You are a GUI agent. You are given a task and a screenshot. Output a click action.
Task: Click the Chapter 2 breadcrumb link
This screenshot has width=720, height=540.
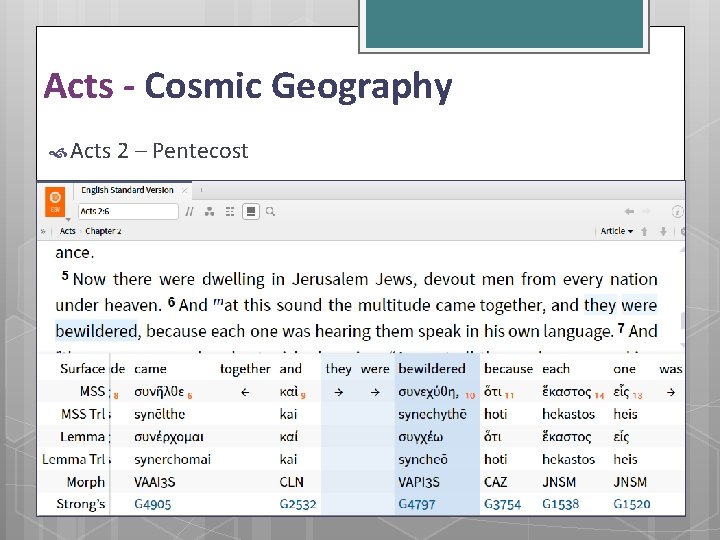(103, 231)
